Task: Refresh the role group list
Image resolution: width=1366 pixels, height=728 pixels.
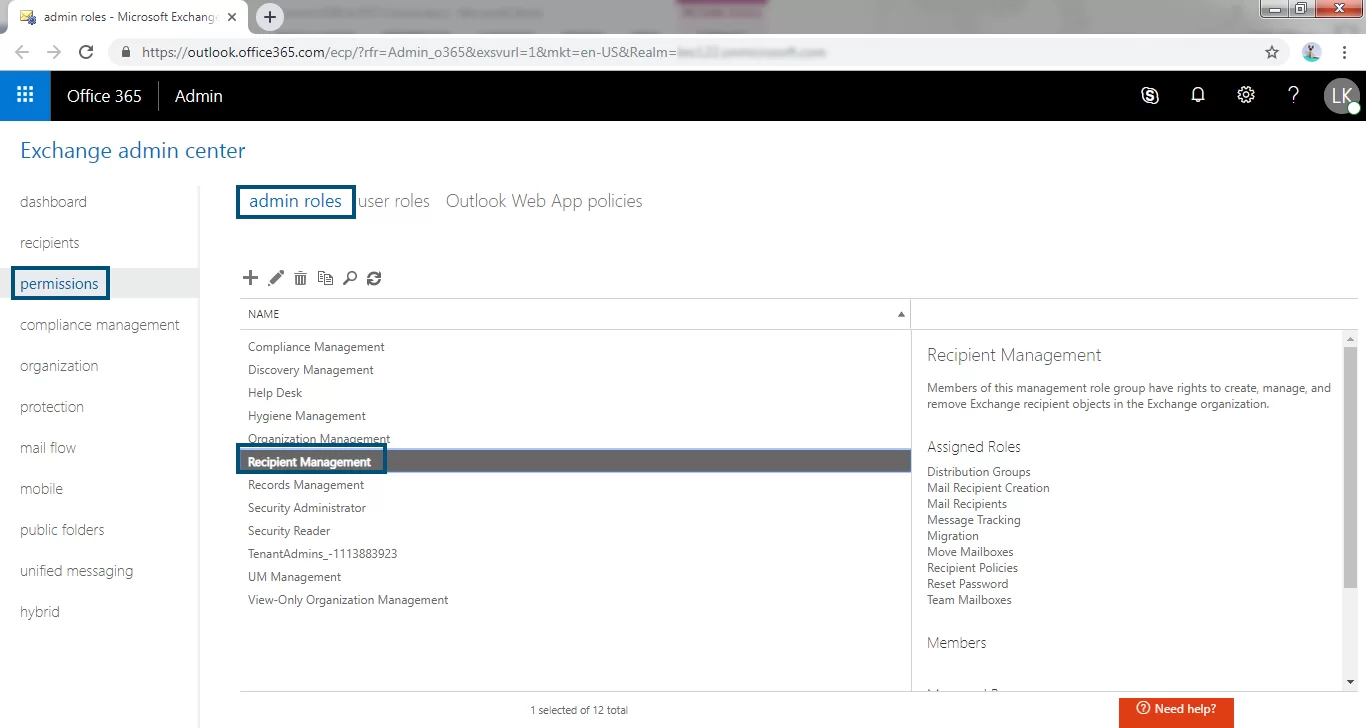Action: click(374, 278)
